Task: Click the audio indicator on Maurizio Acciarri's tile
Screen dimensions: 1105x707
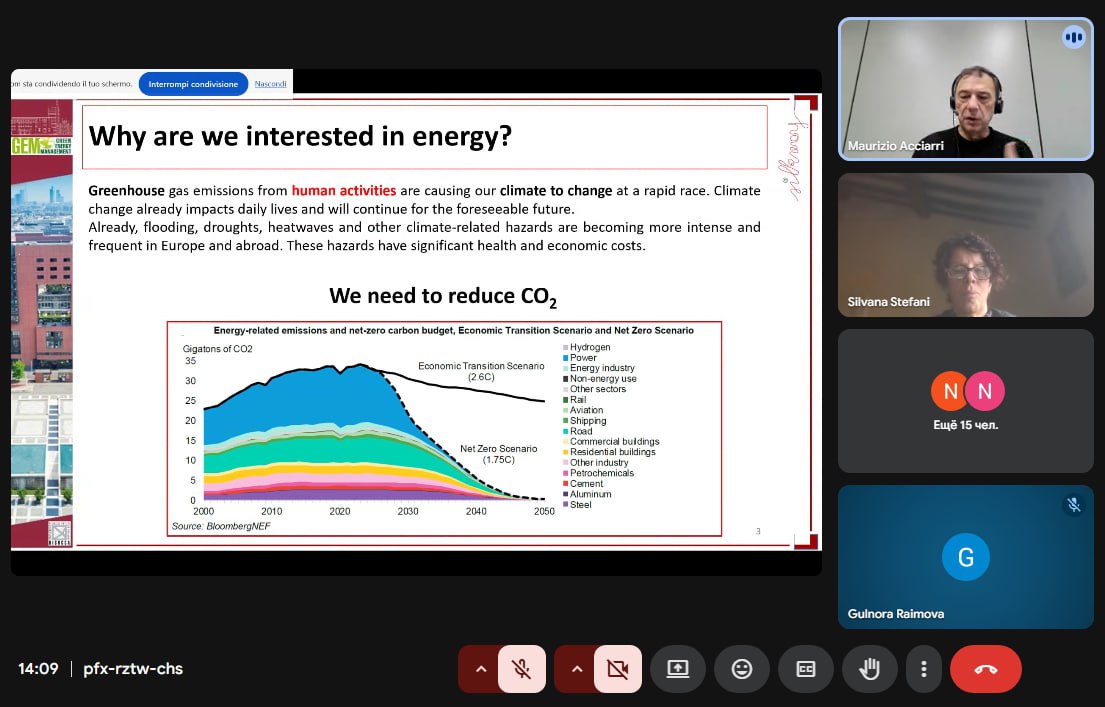Action: (1073, 37)
